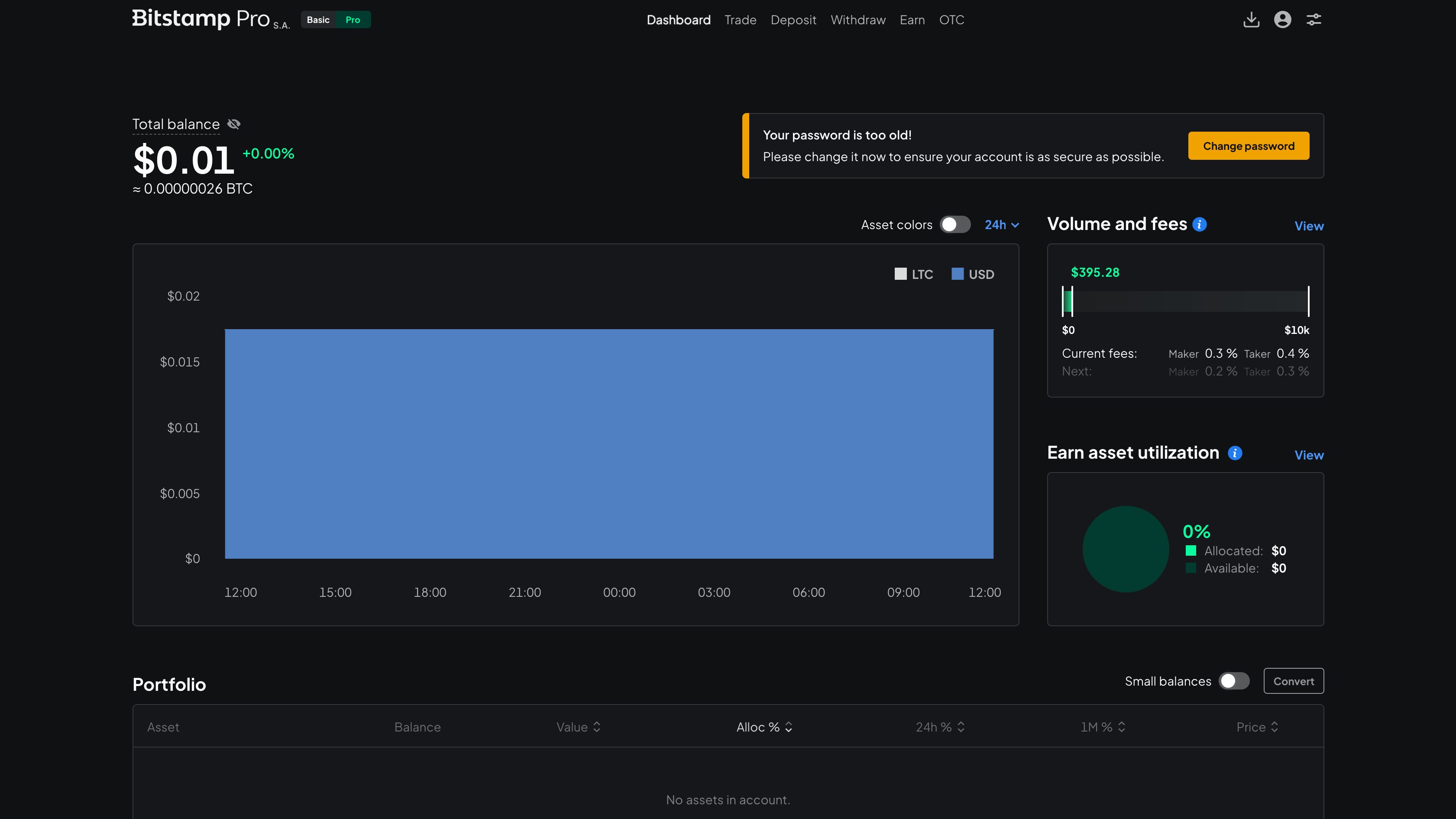The height and width of the screenshot is (819, 1456).
Task: Turn on Small balances toggle
Action: coord(1233,681)
